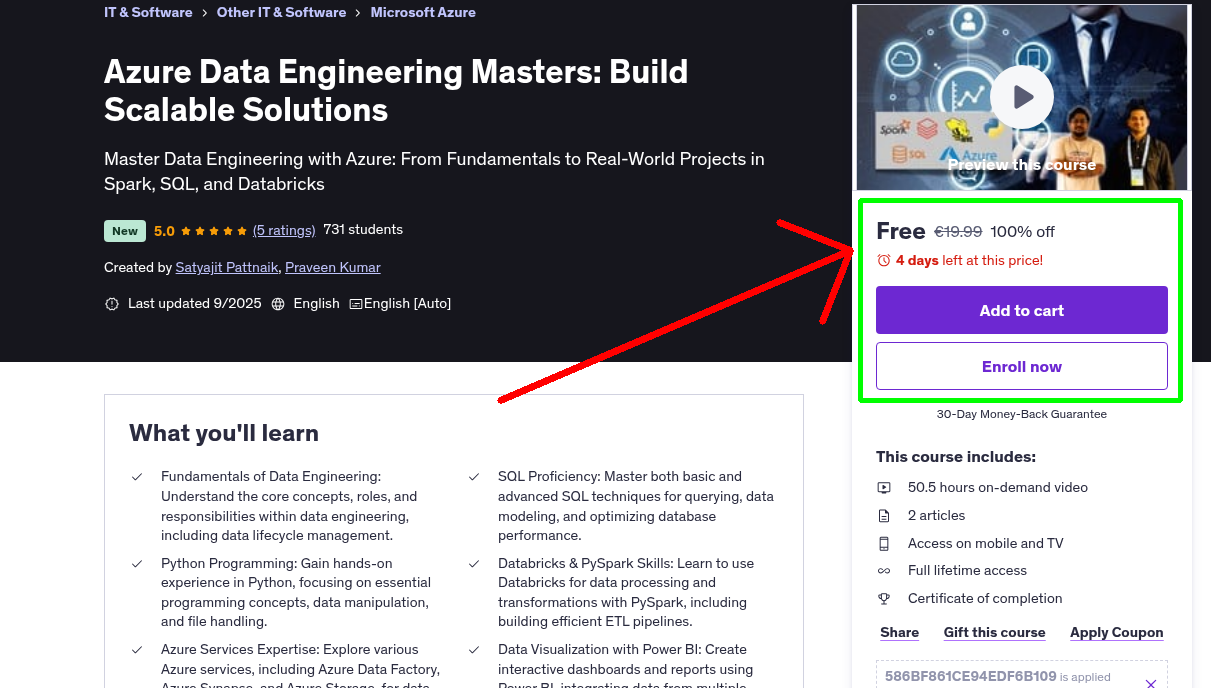Image resolution: width=1211 pixels, height=688 pixels.
Task: Click the Share link
Action: (900, 632)
